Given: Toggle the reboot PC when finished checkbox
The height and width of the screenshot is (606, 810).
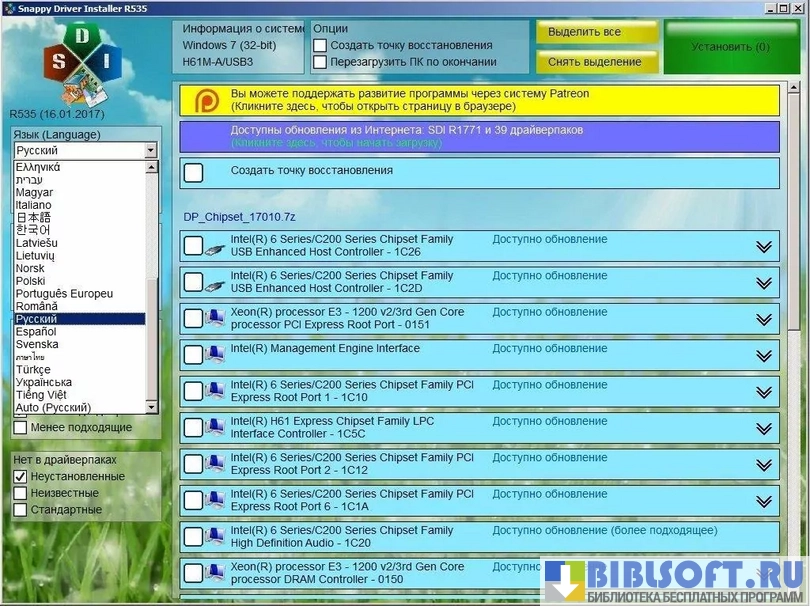Looking at the screenshot, I should point(320,62).
